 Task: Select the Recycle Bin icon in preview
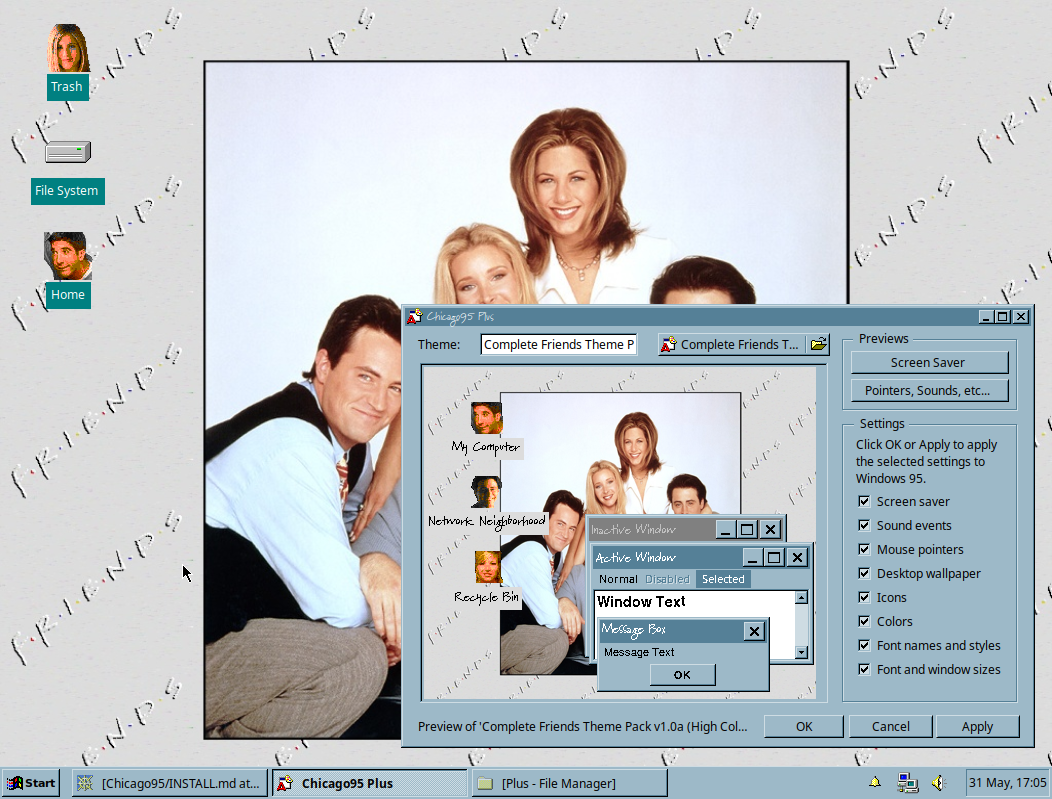tap(486, 568)
